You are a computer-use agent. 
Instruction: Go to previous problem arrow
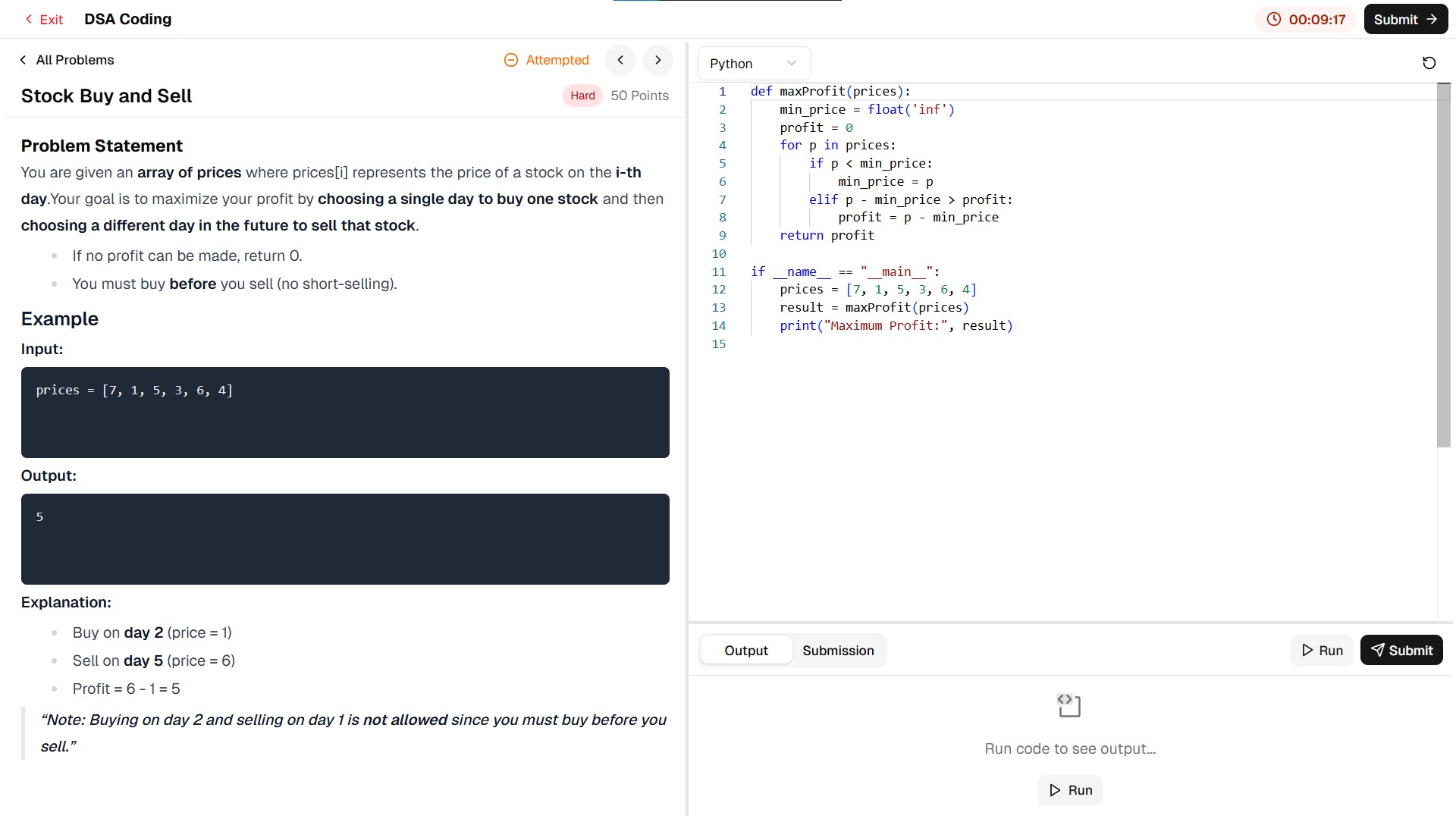[x=620, y=60]
